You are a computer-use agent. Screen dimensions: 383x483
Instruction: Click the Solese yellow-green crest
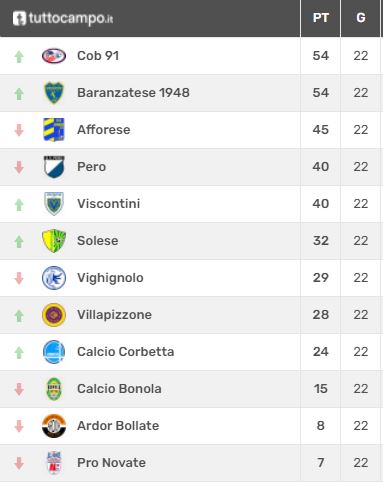pyautogui.click(x=54, y=241)
